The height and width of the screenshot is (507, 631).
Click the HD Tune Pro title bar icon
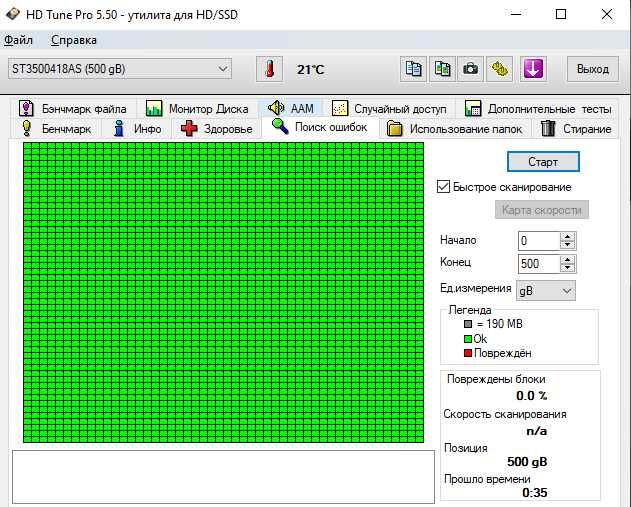pyautogui.click(x=13, y=14)
